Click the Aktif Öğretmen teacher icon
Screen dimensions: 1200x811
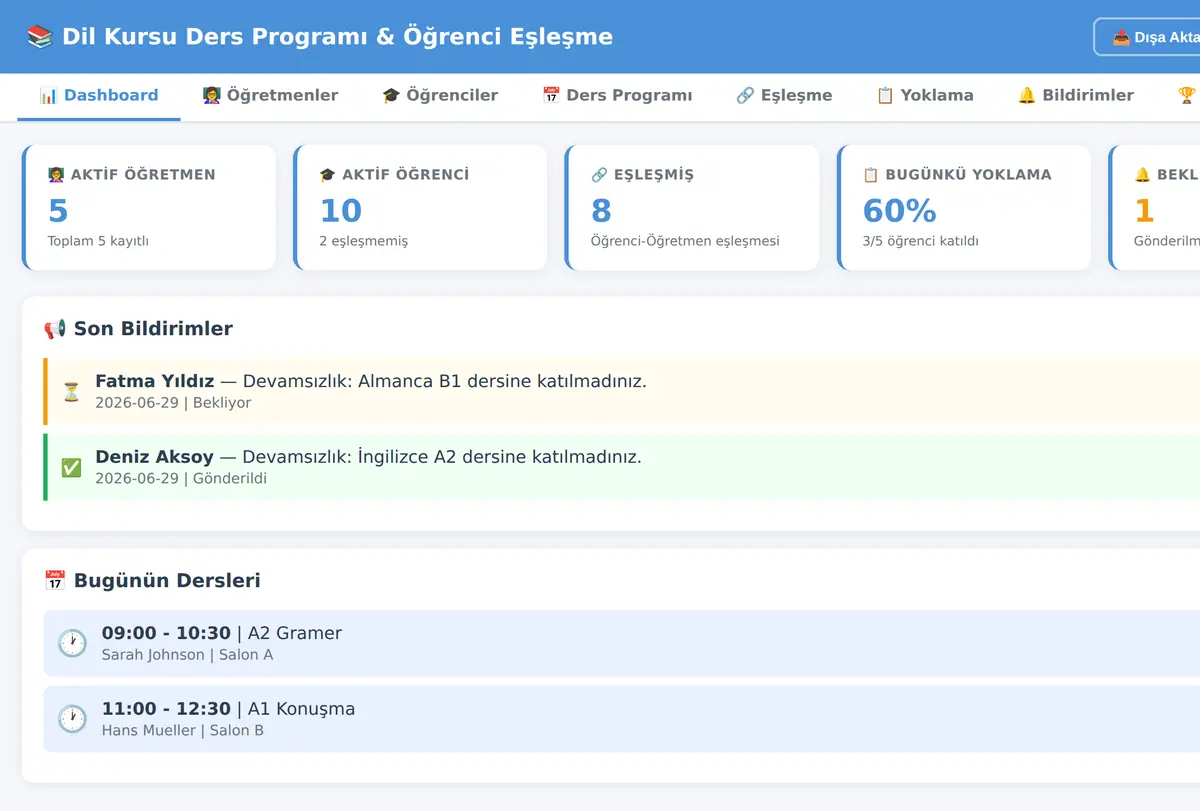(56, 175)
